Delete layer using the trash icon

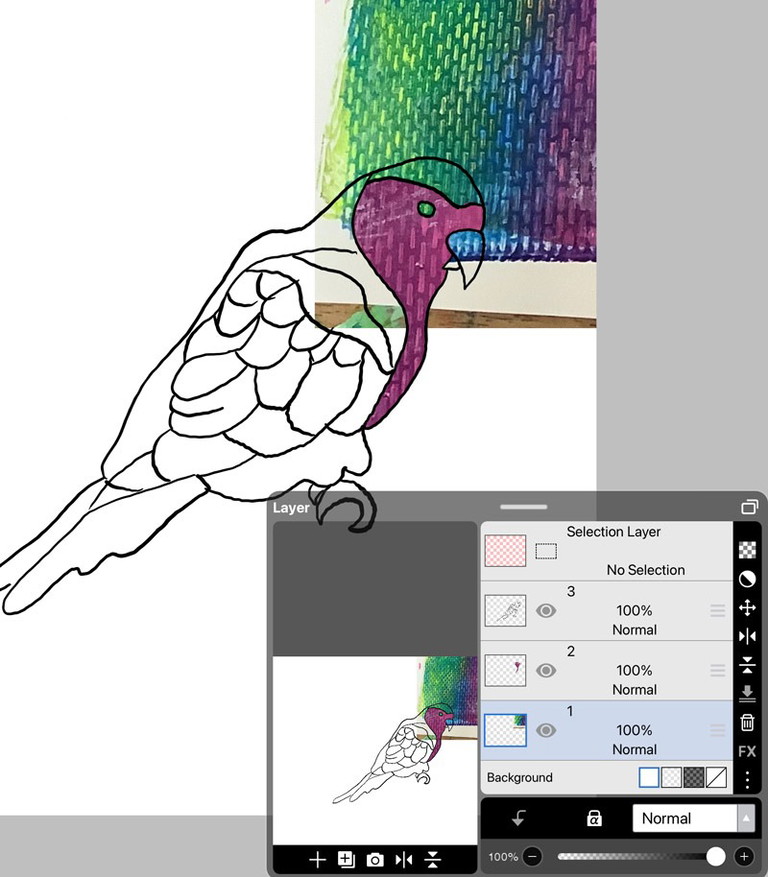click(747, 722)
